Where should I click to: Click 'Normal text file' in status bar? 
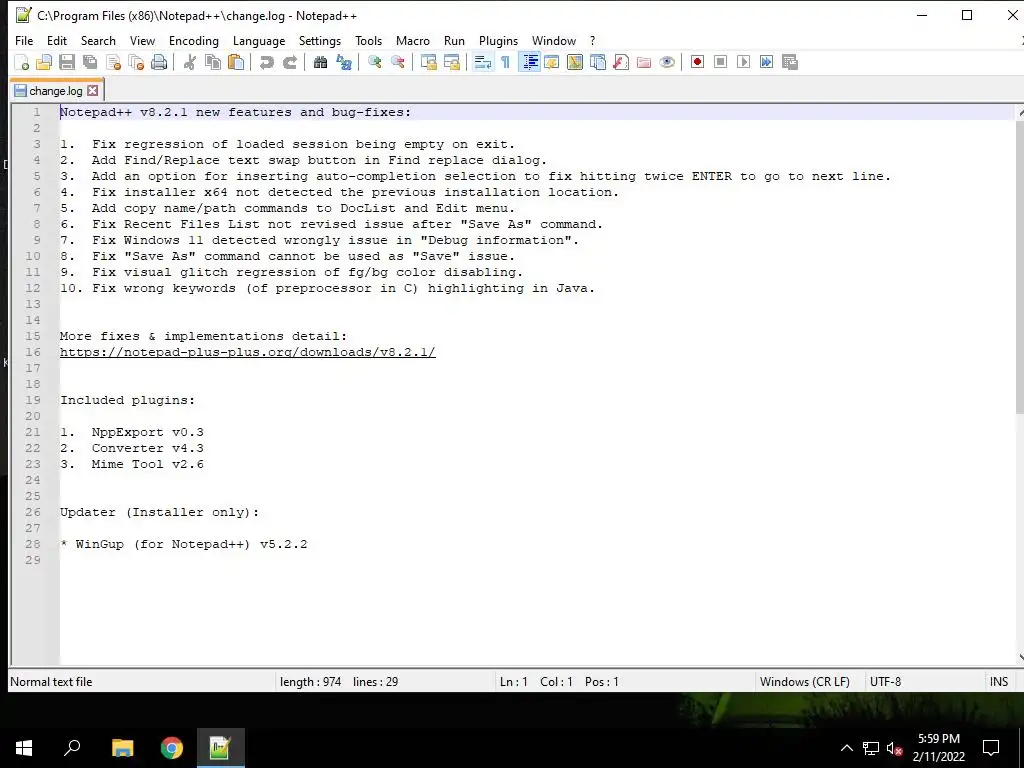point(51,682)
